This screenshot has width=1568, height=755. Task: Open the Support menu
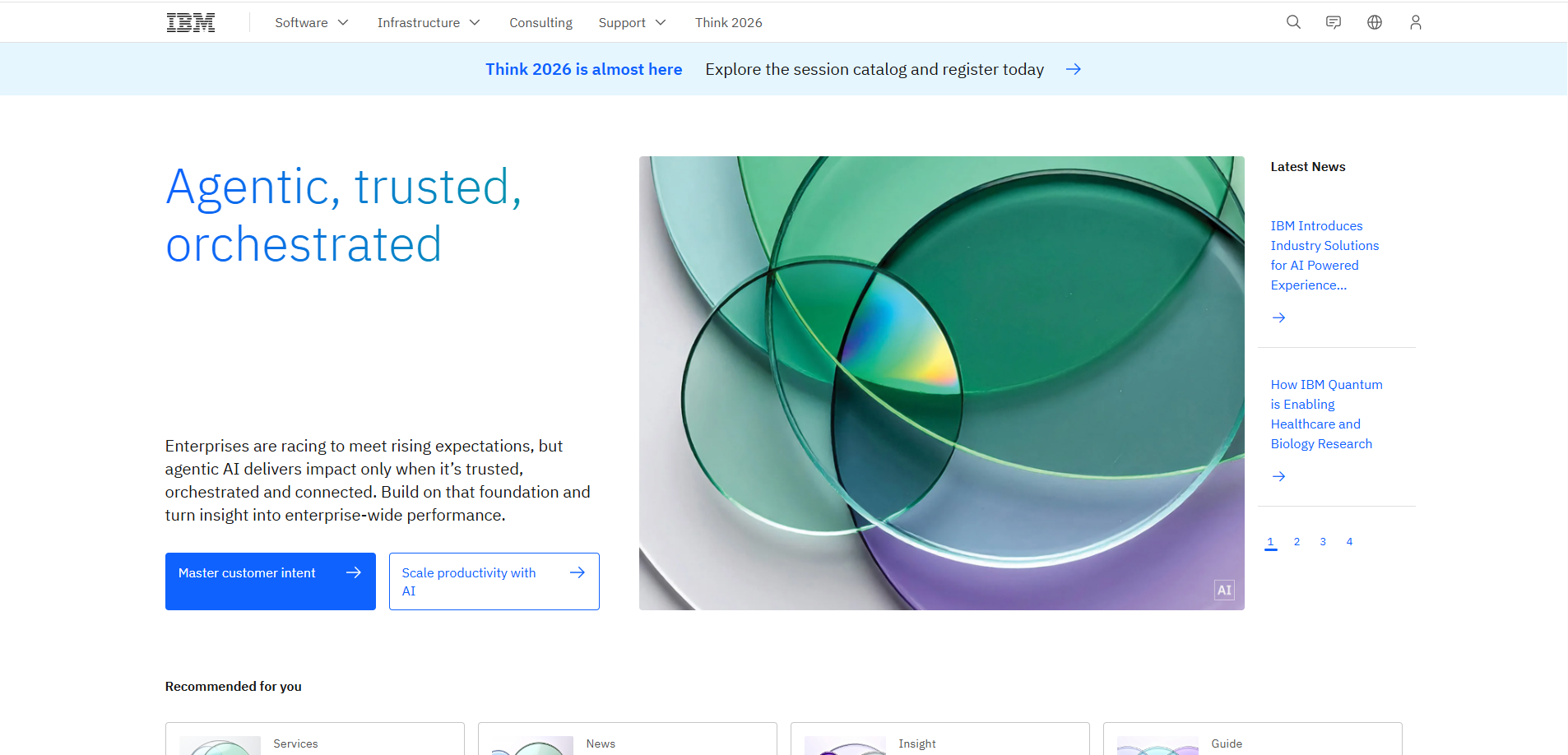632,22
